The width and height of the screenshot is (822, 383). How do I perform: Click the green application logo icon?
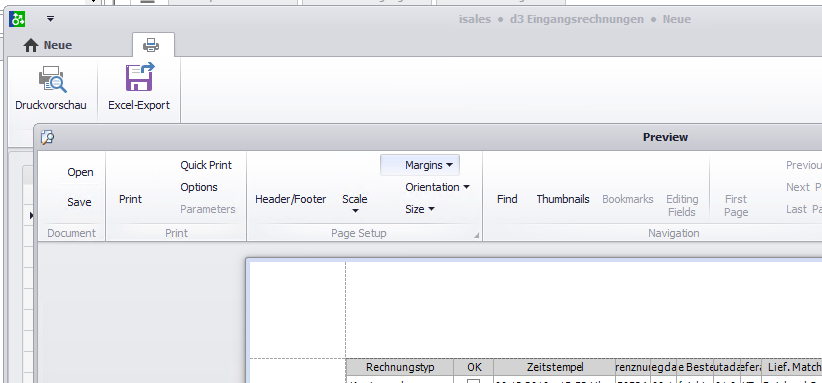17,19
